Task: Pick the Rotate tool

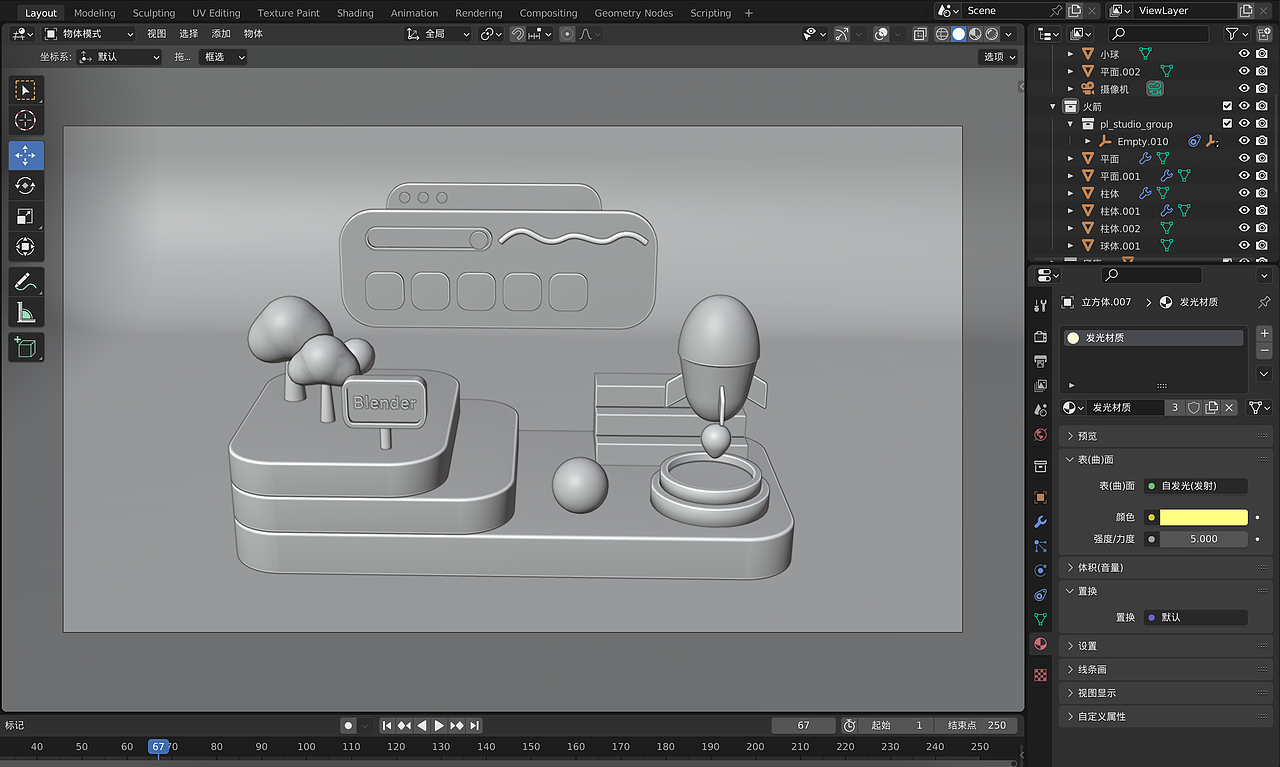Action: [26, 186]
